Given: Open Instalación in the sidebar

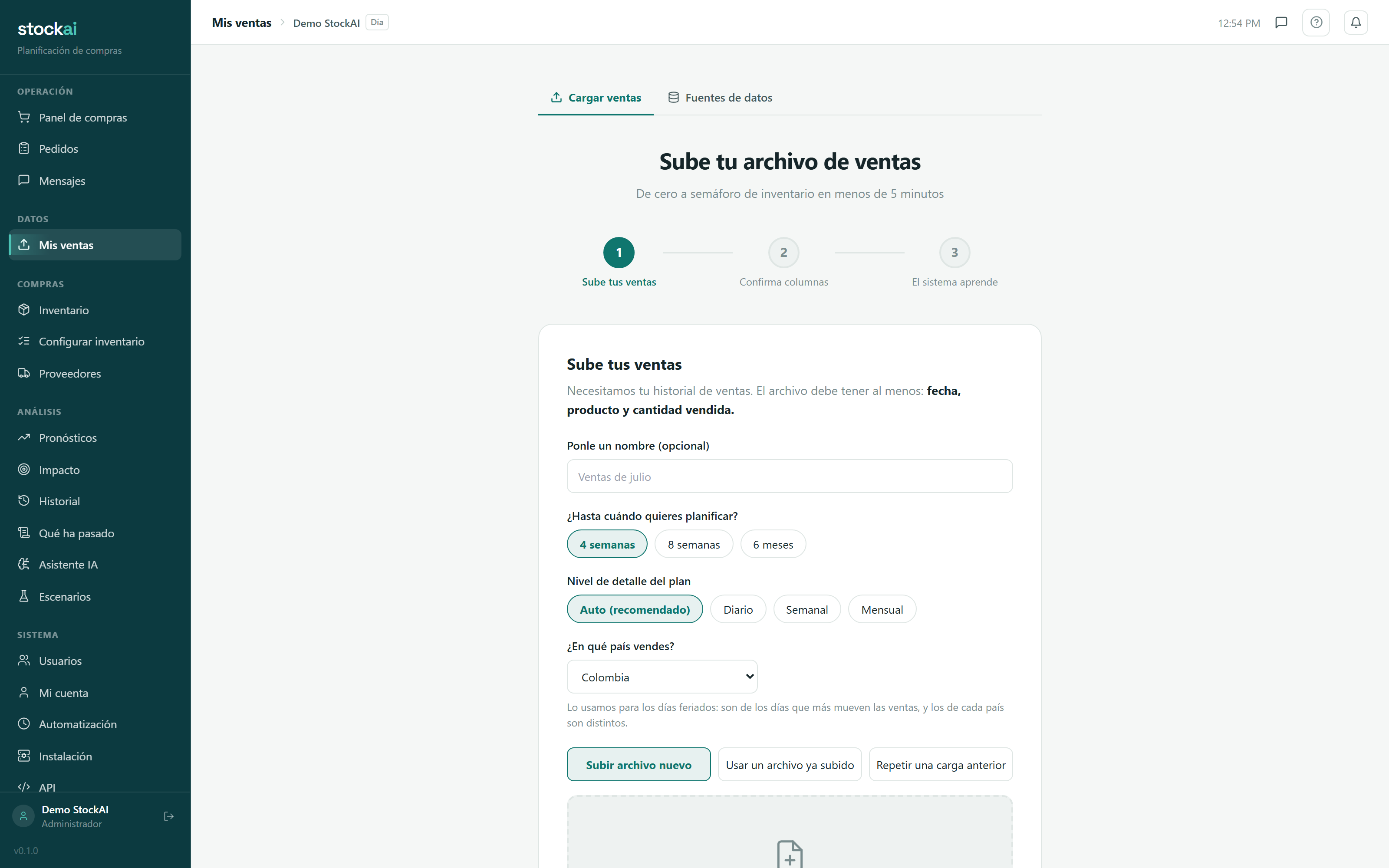Looking at the screenshot, I should pos(95,756).
